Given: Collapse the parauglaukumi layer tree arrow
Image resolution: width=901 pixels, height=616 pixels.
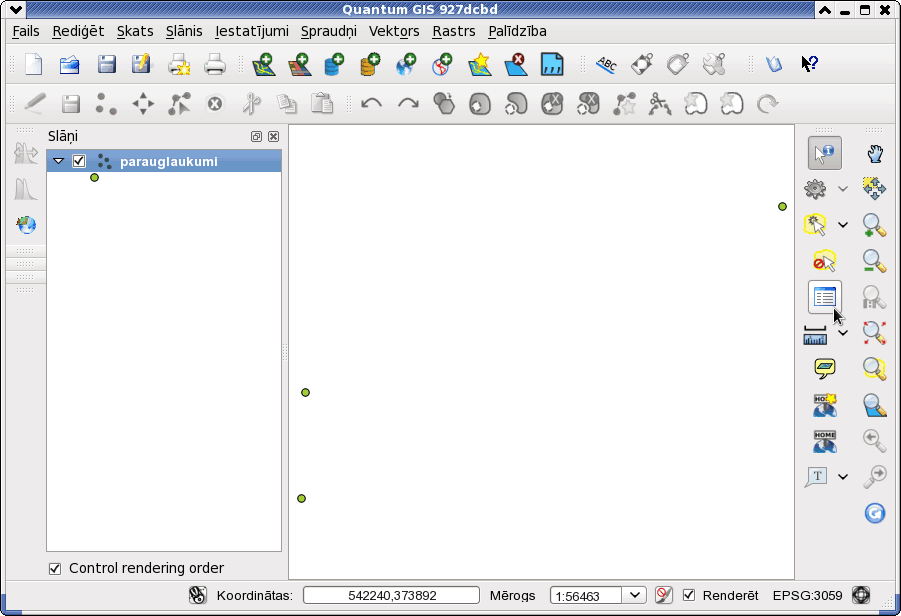Looking at the screenshot, I should click(x=59, y=161).
